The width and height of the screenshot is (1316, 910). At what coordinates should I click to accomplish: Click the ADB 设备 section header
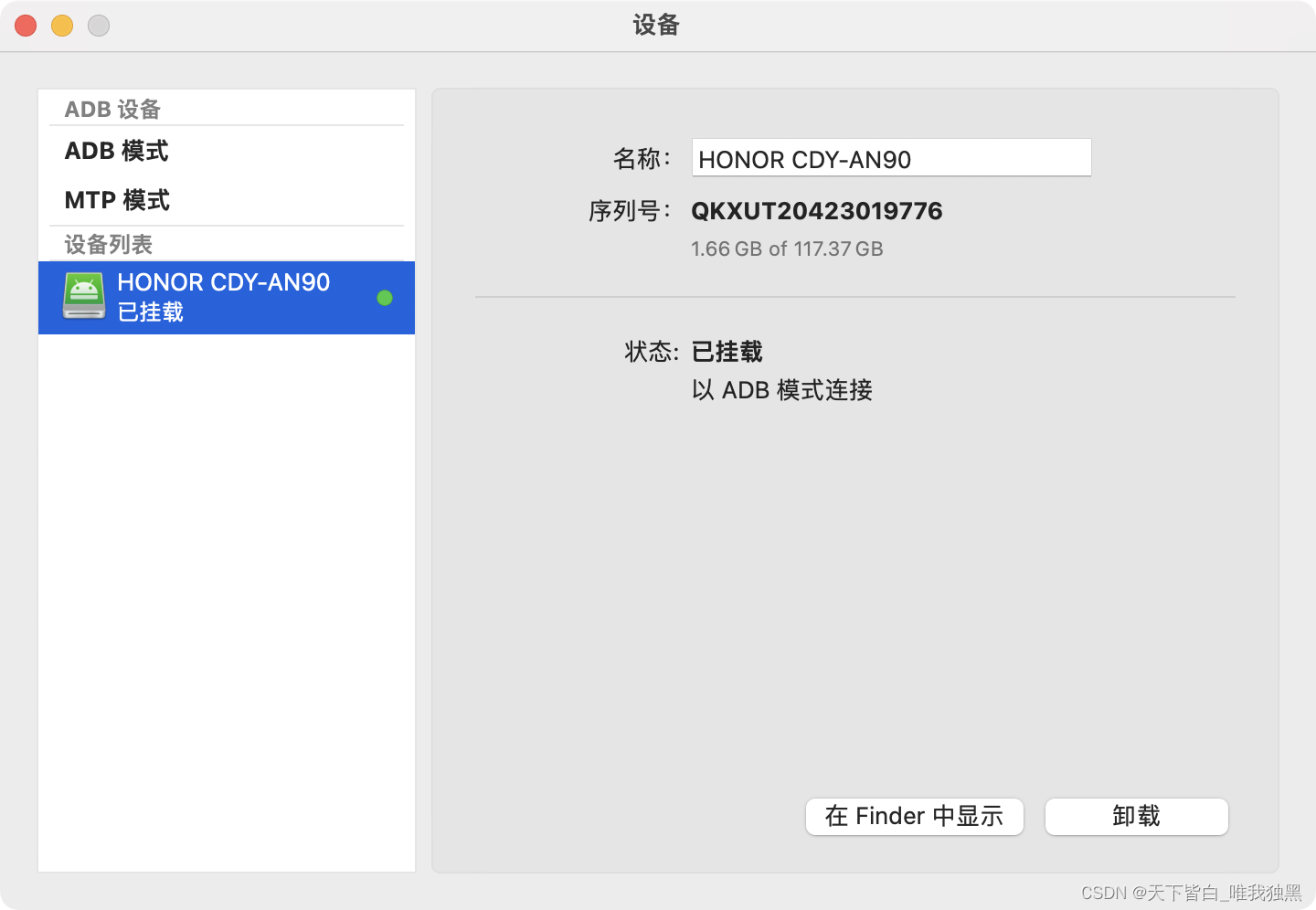112,110
